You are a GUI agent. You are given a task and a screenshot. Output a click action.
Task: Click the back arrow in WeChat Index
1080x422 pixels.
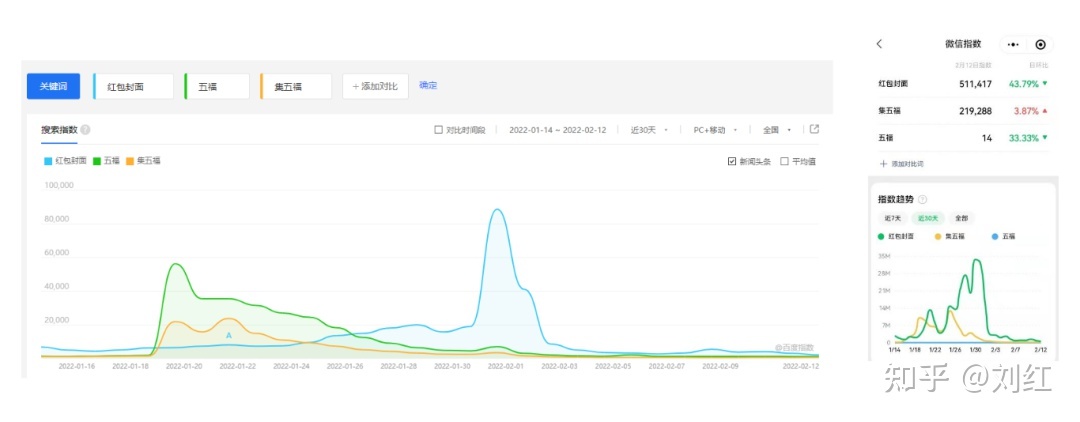pos(879,44)
